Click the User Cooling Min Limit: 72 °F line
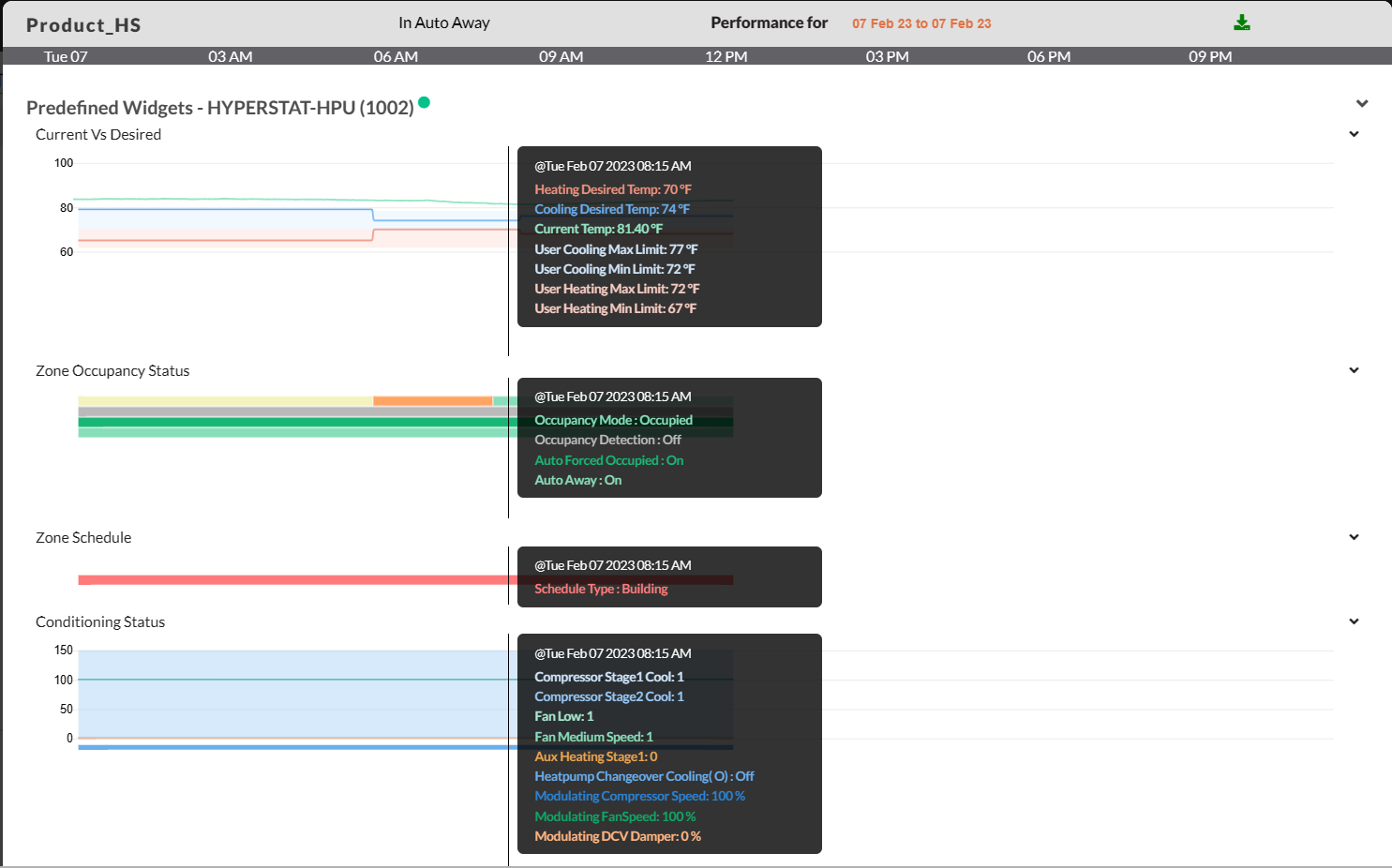Screen dimensions: 1392x868 pos(615,269)
